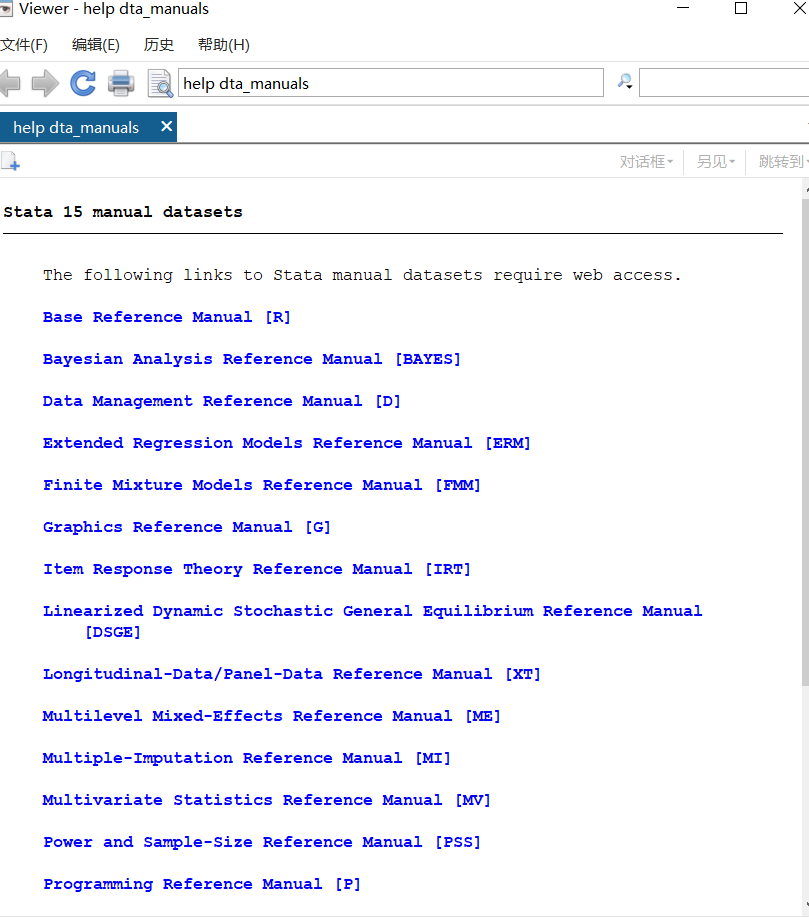Expand the 另见 dropdown
Viewport: 809px width, 917px height.
(715, 161)
